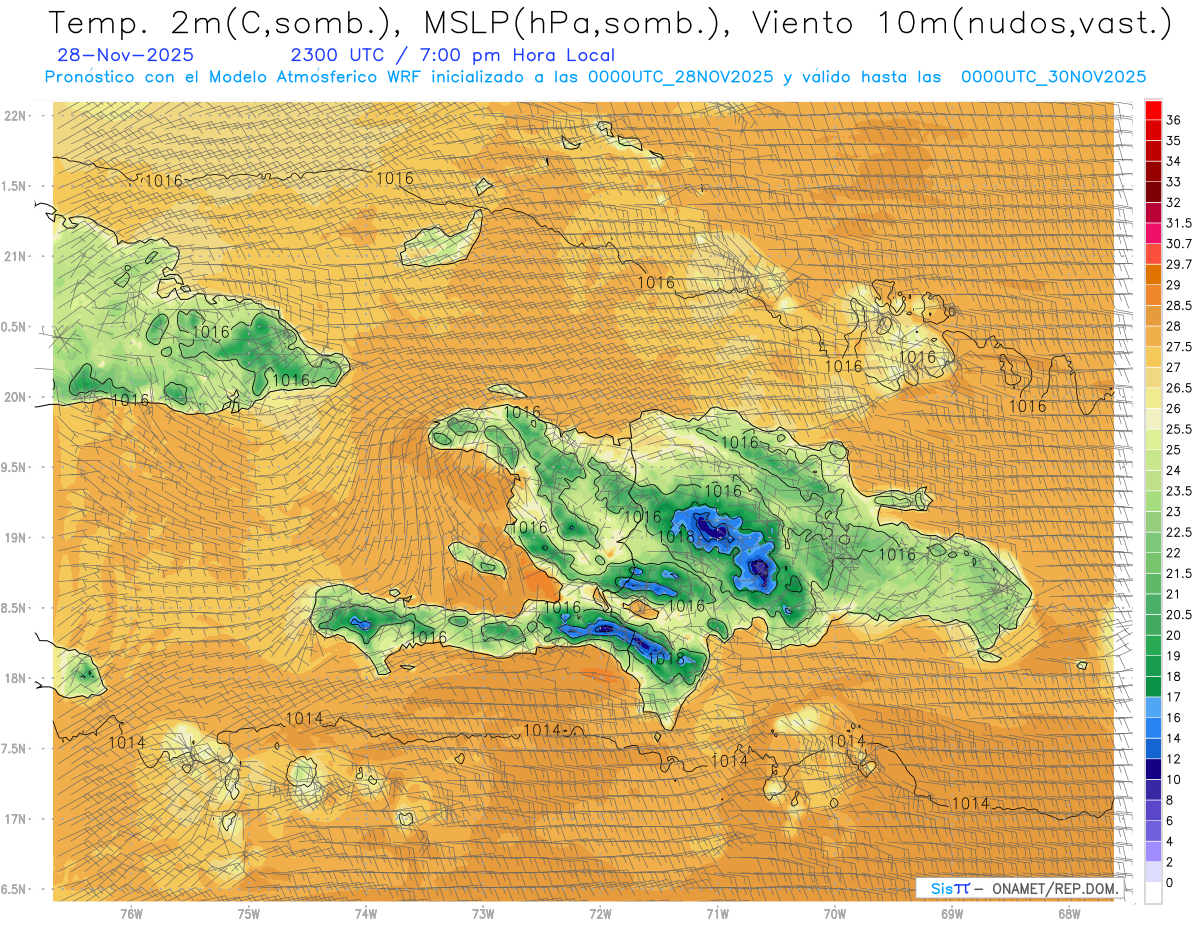Click the '69W' longitude axis label
Screen dimensions: 1200x927
tap(952, 915)
